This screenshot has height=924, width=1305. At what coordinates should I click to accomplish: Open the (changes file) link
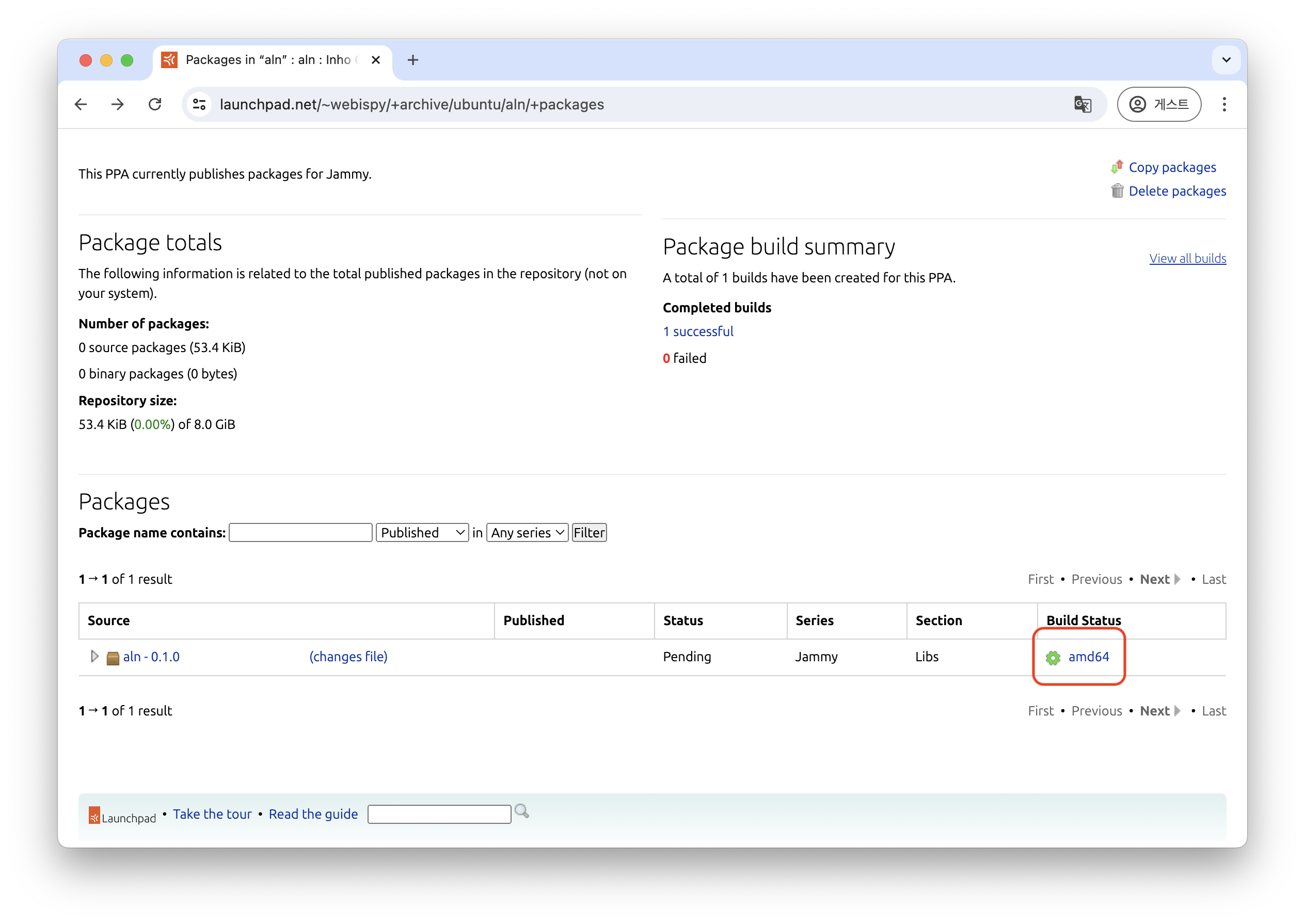click(348, 657)
